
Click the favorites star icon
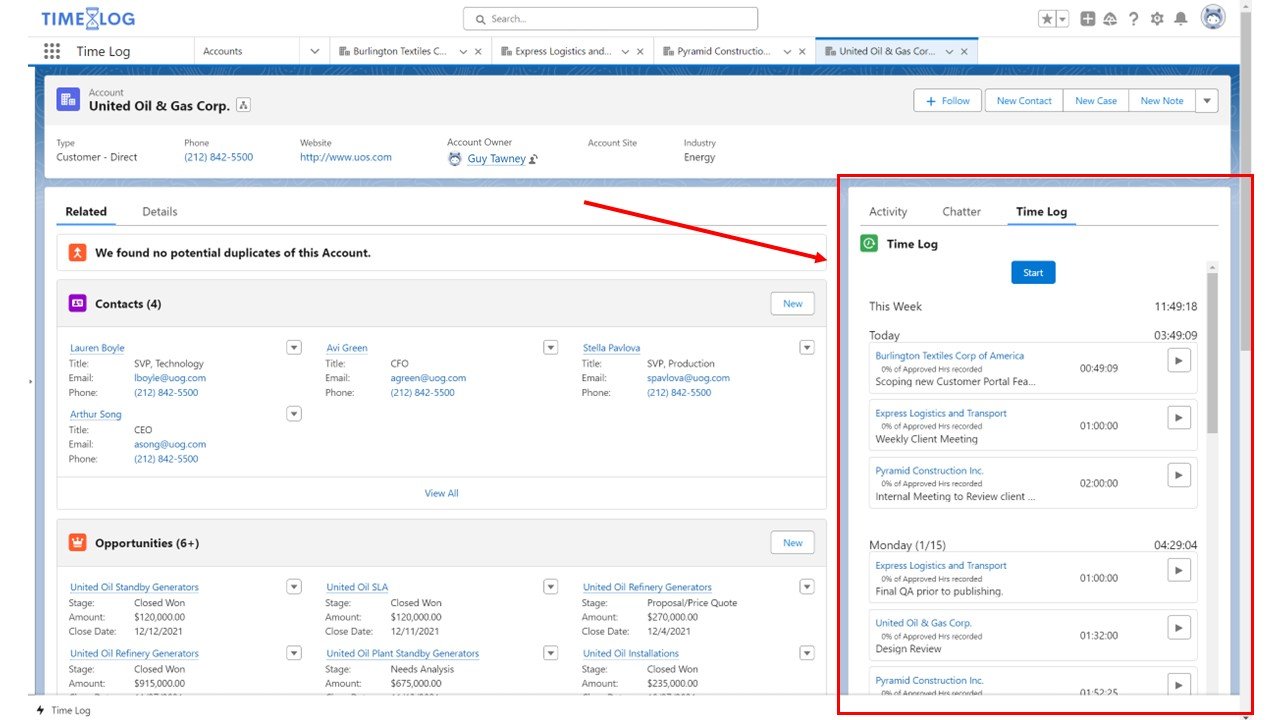tap(1047, 19)
